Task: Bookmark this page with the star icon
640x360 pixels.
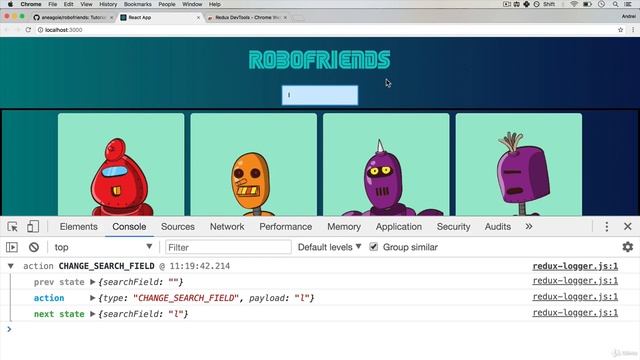Action: click(620, 30)
